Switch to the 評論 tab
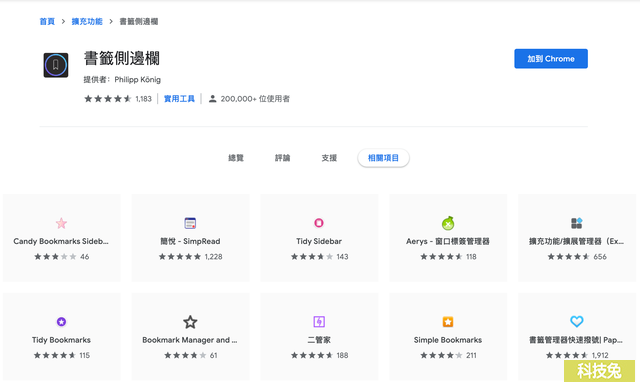This screenshot has height=387, width=640. coord(282,158)
